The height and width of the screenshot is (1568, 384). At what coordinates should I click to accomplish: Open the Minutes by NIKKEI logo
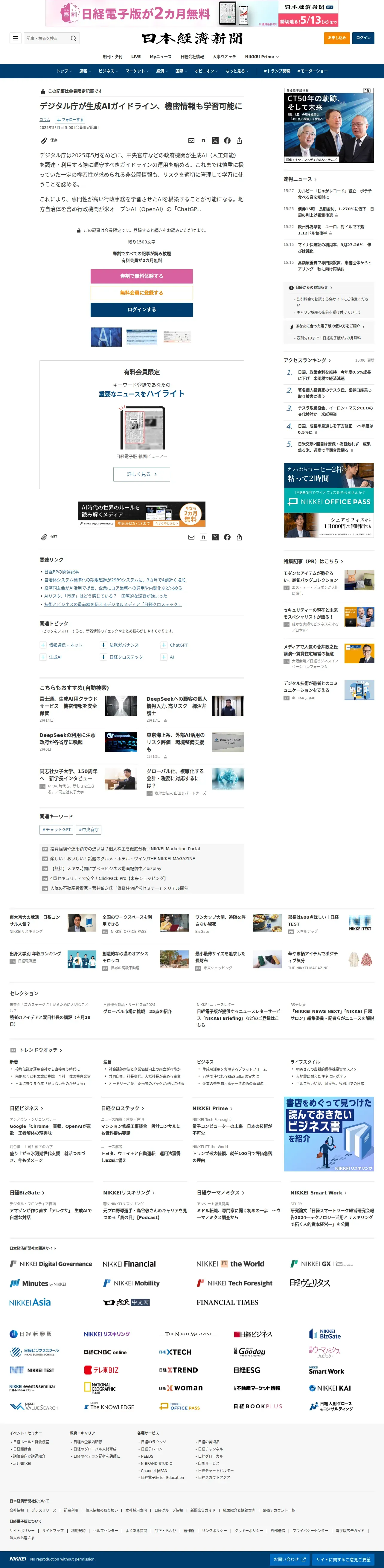click(x=38, y=1283)
